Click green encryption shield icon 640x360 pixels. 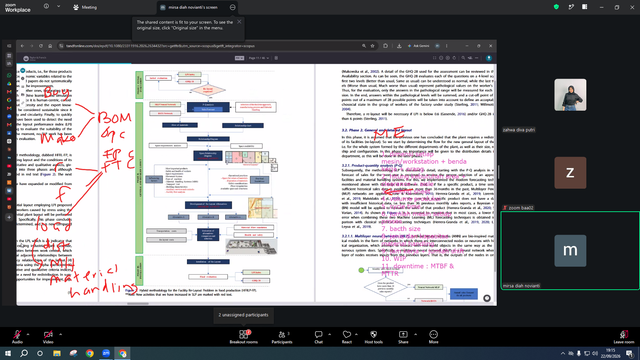pyautogui.click(x=556, y=7)
